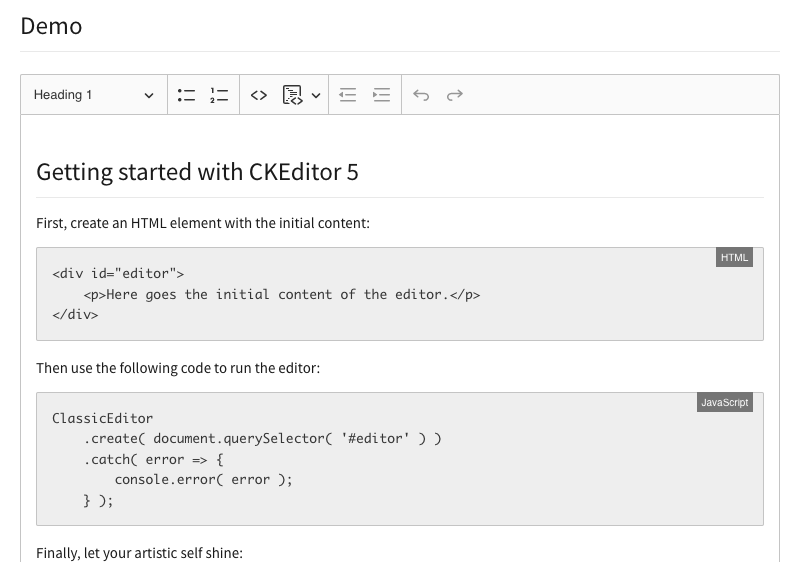Screen dimensions: 803x562
Task: Redo the last change
Action: tap(455, 95)
